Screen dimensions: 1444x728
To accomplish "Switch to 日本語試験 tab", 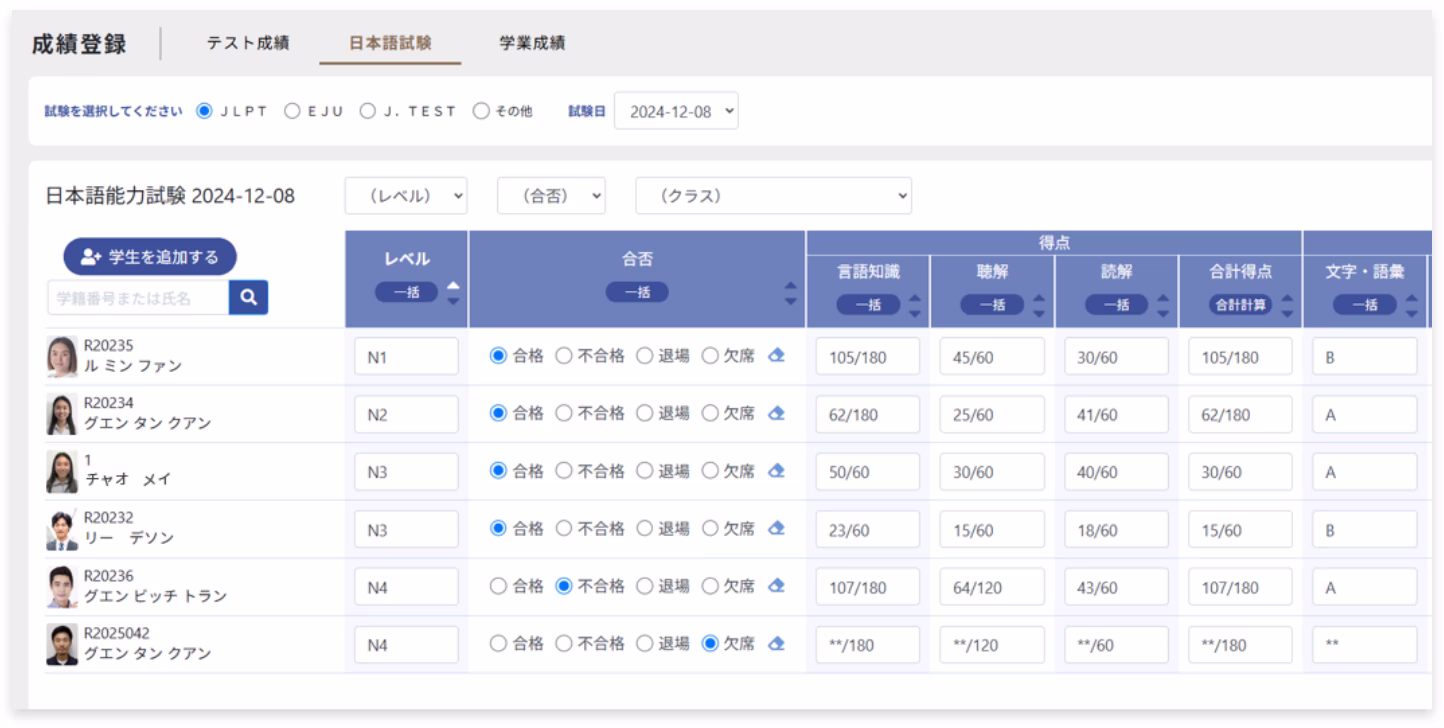I will pos(390,43).
